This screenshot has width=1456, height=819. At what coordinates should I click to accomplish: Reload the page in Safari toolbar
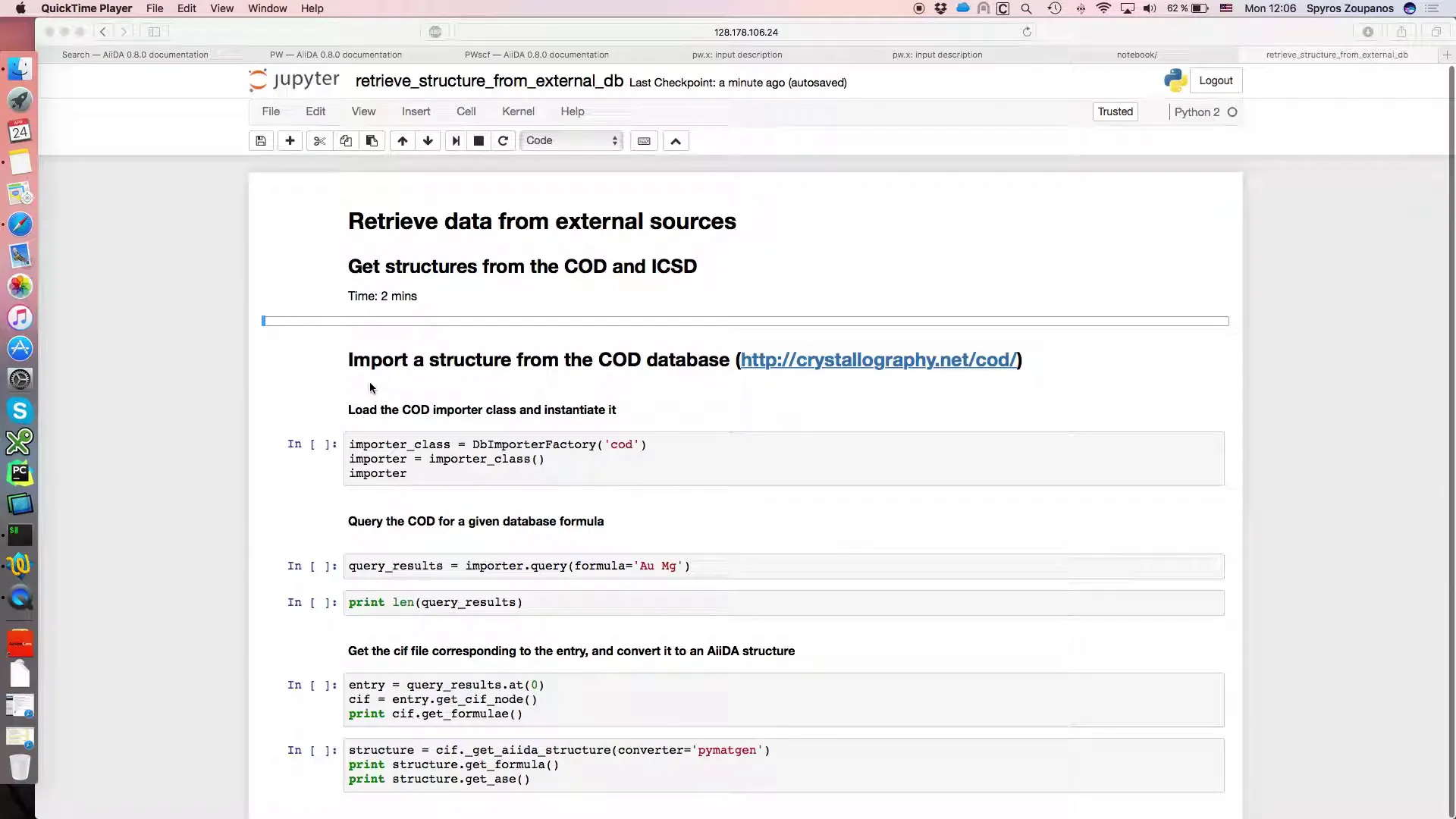(1027, 32)
